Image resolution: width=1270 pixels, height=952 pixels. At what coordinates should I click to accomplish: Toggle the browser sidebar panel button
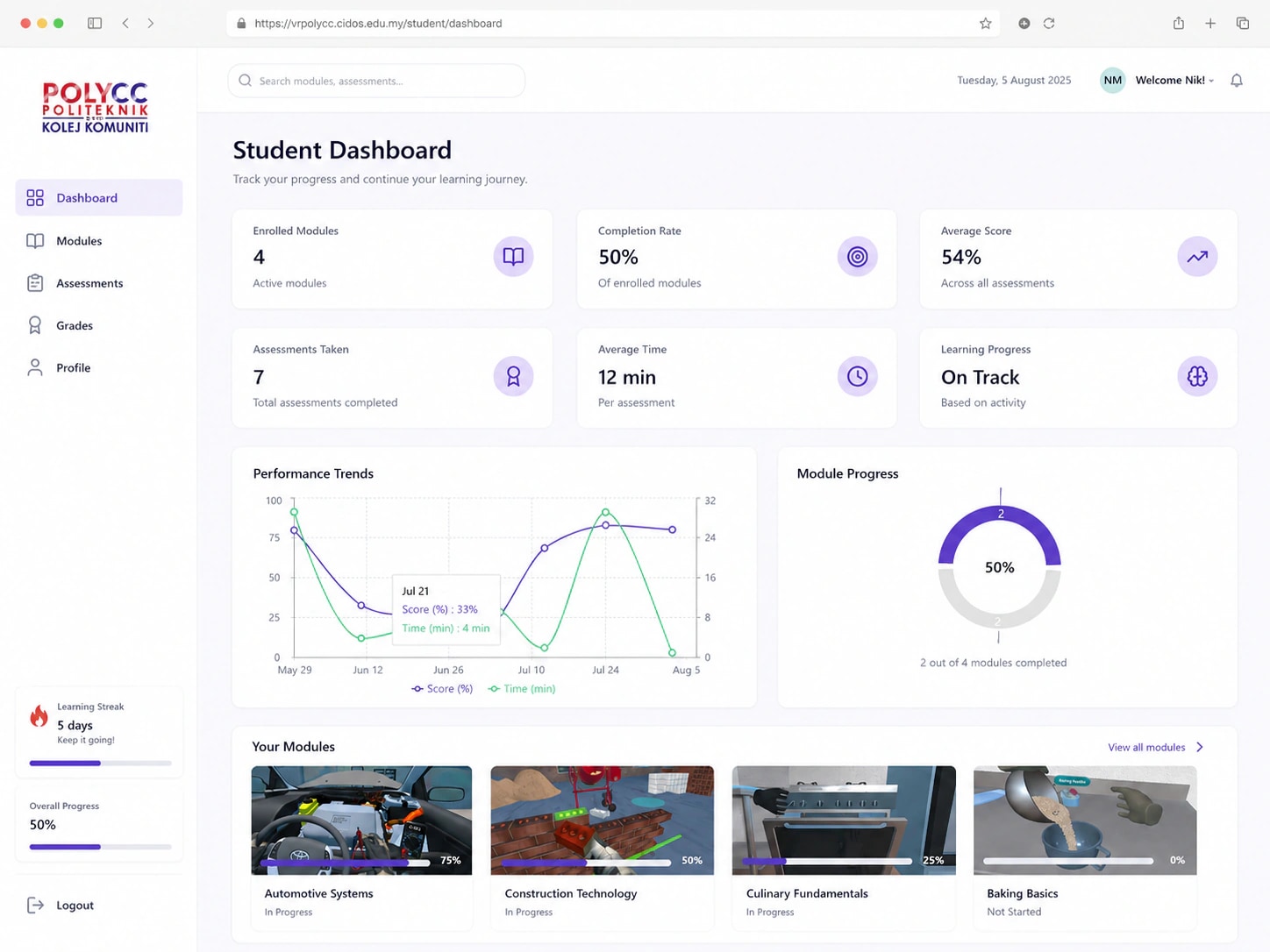point(95,24)
